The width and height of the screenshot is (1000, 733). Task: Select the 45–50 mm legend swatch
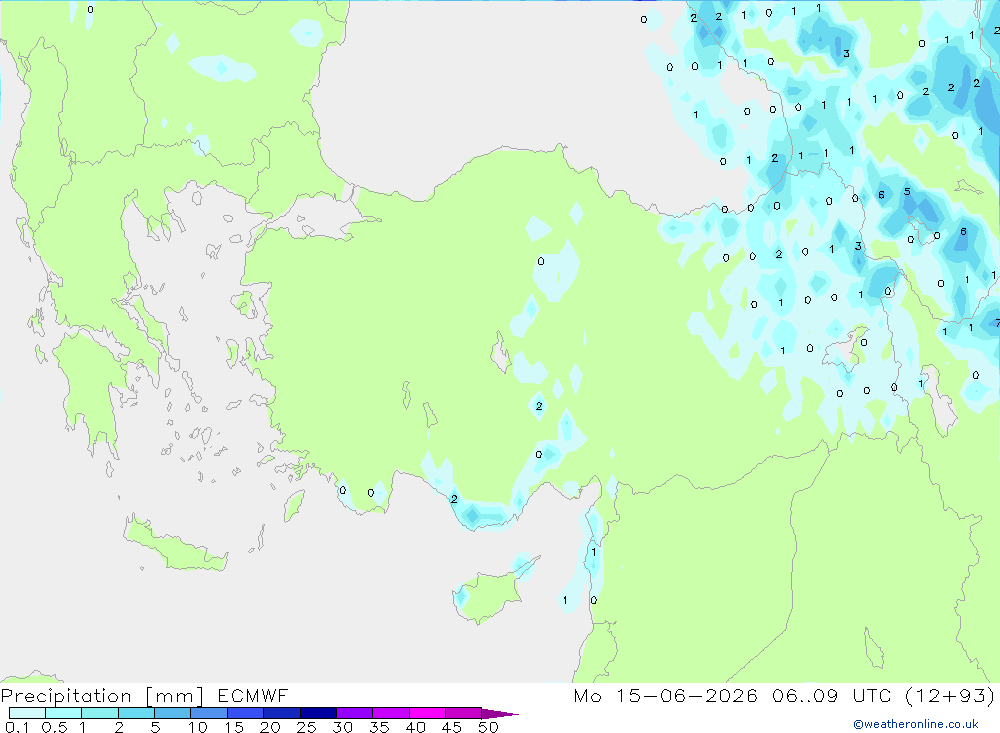(x=464, y=713)
